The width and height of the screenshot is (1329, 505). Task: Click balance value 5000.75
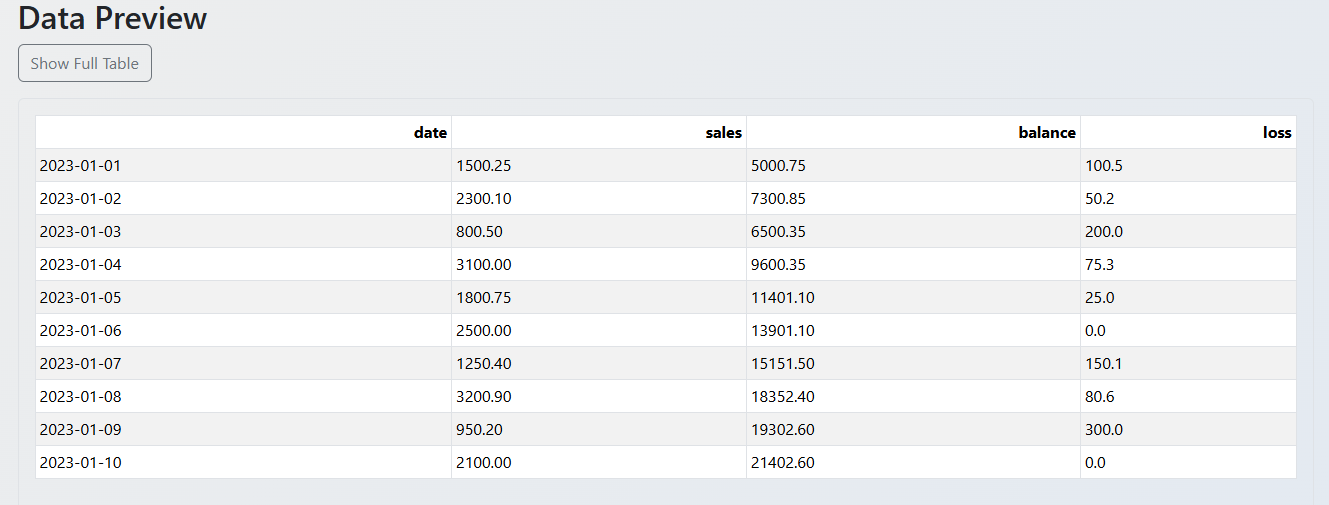[x=913, y=165]
